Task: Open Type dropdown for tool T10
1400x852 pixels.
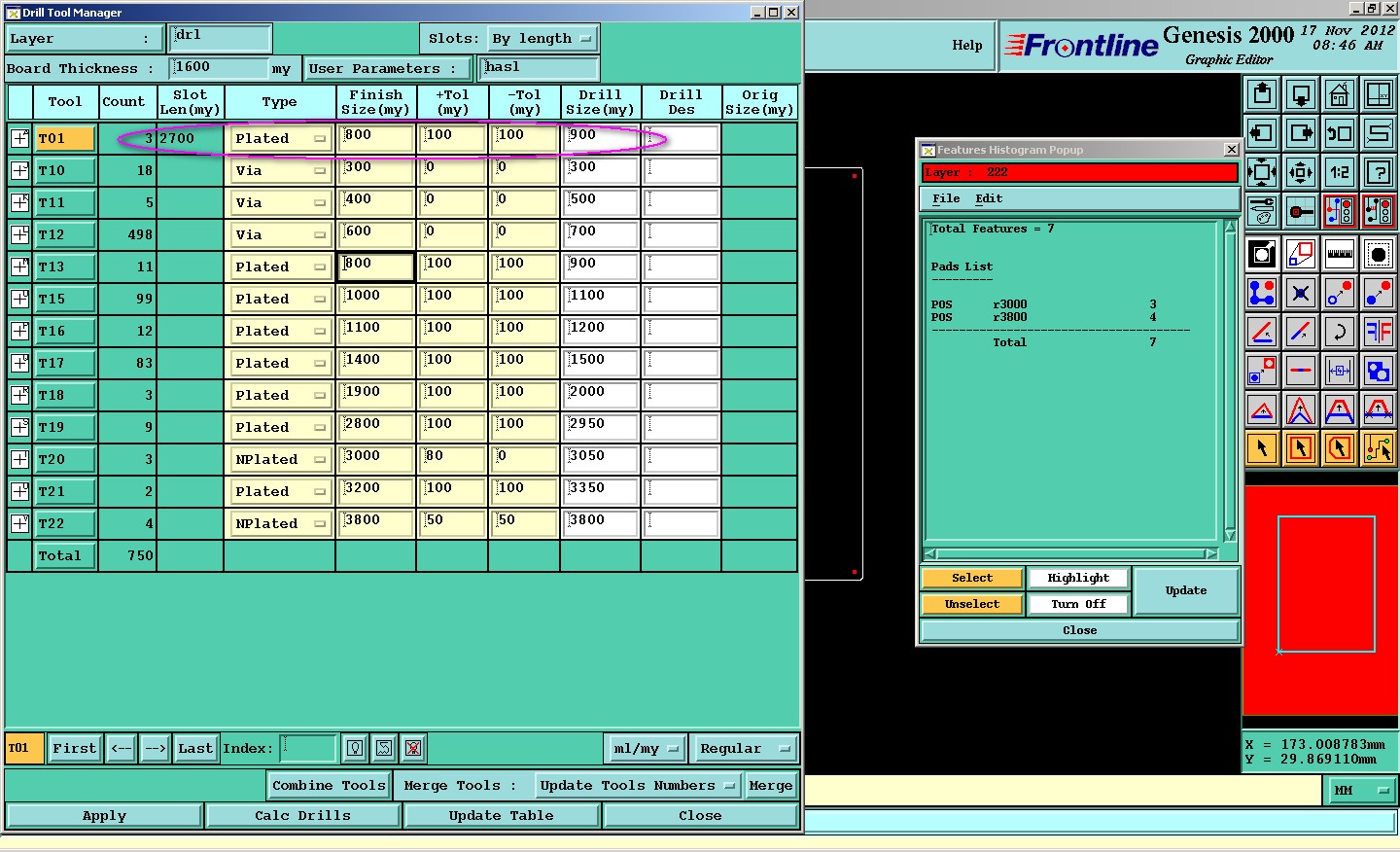Action: coord(280,170)
